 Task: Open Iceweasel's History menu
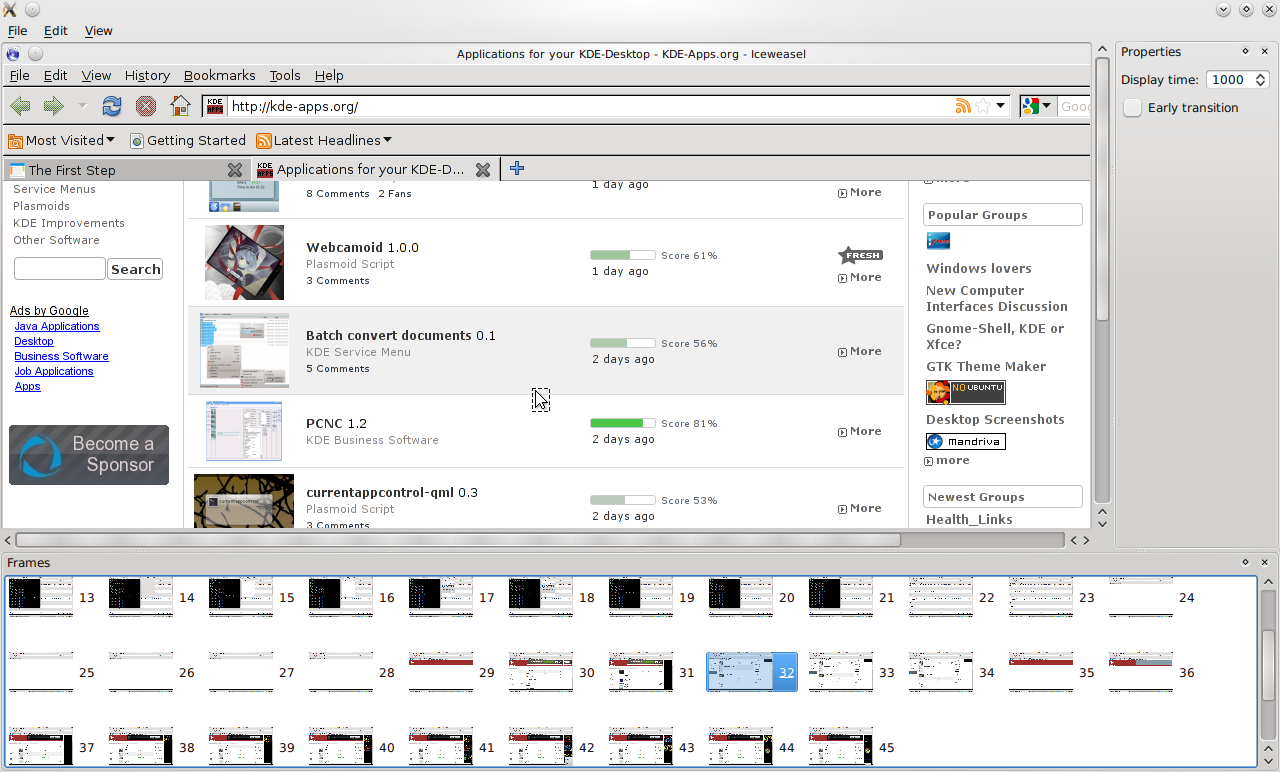pyautogui.click(x=147, y=75)
